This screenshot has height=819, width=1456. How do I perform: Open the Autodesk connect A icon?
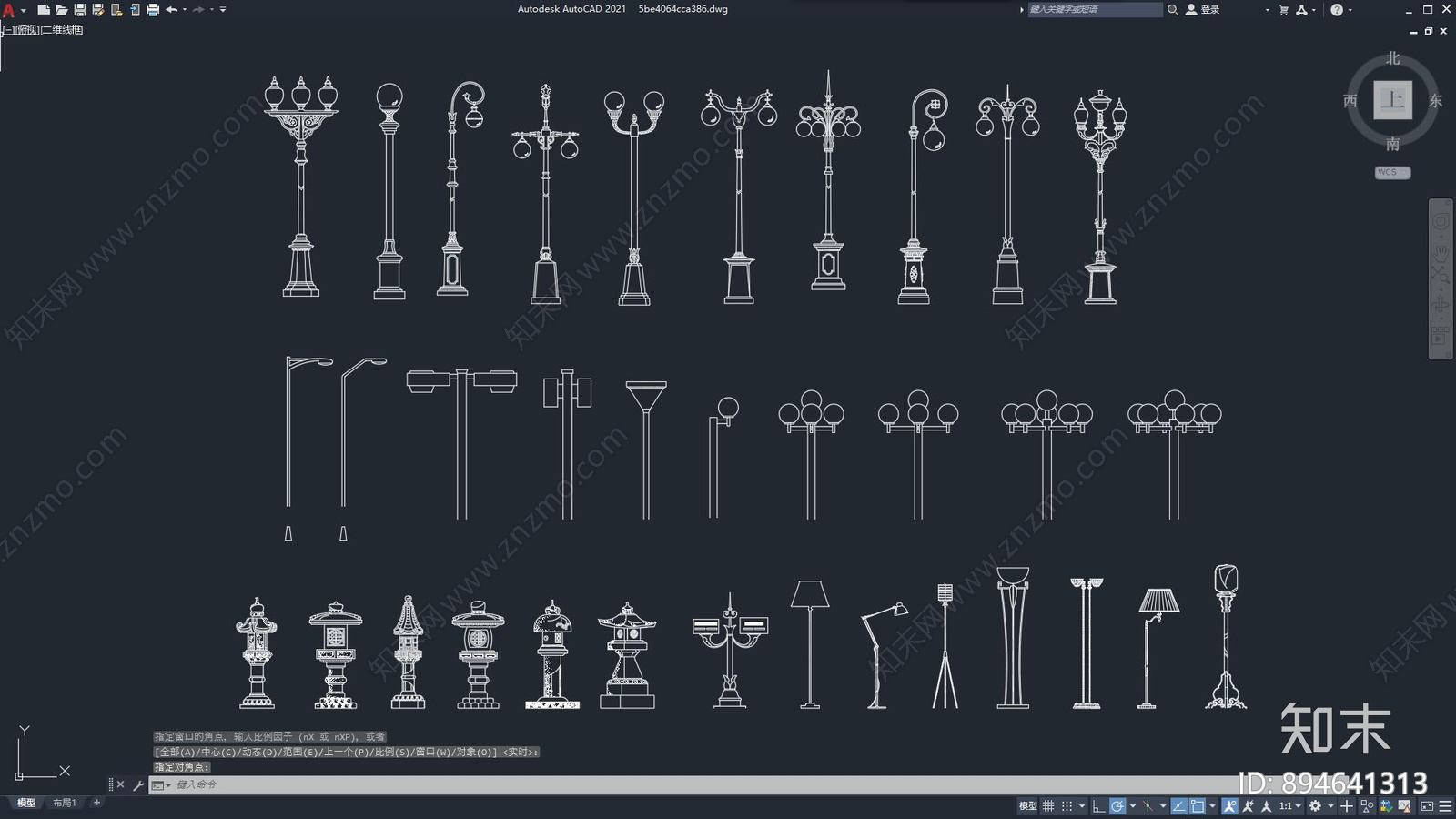pos(1302,9)
